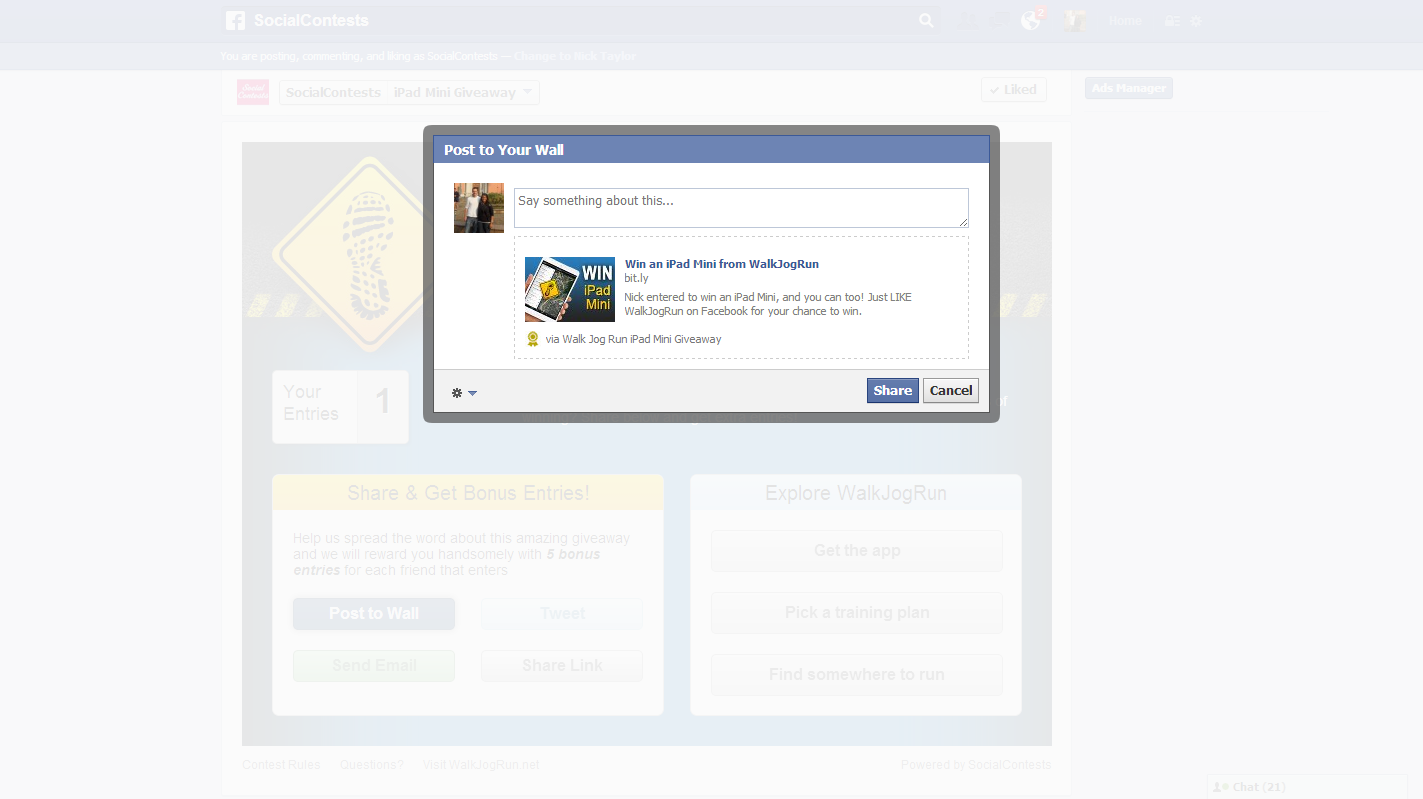Click the SocialContests name in header
Screen dimensions: 1423x799
pyautogui.click(x=311, y=20)
